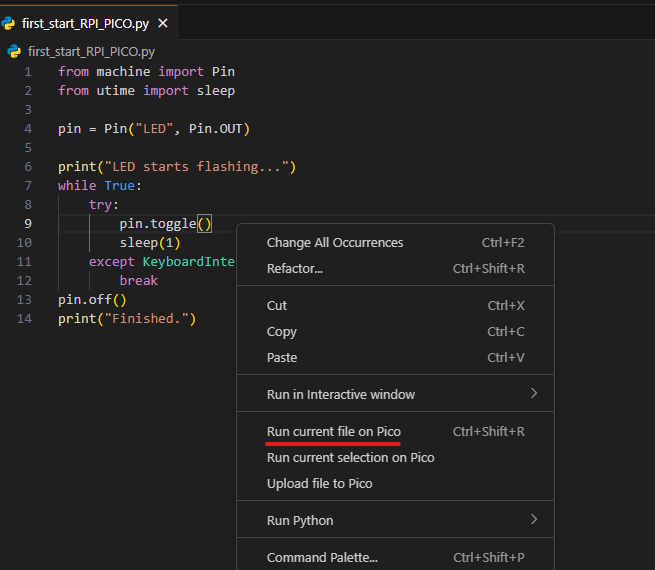Click line number 1 in the gutter
The image size is (655, 570).
(x=28, y=72)
